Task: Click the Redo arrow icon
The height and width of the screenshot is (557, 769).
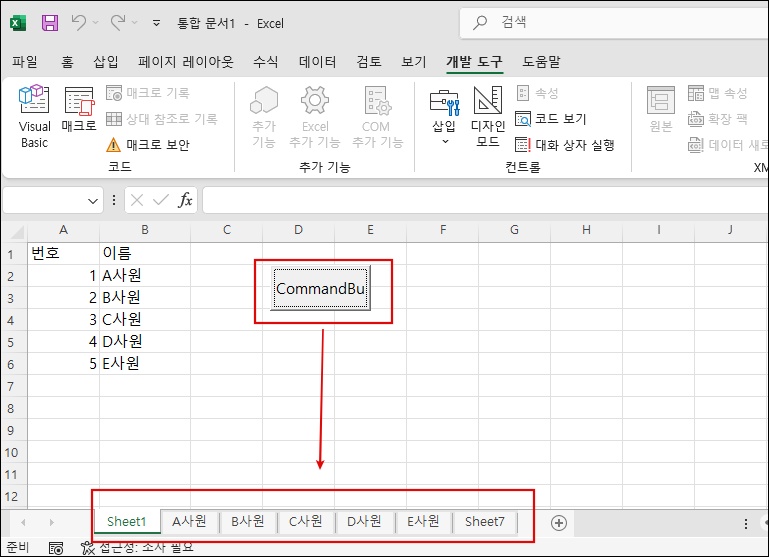Action: [118, 23]
